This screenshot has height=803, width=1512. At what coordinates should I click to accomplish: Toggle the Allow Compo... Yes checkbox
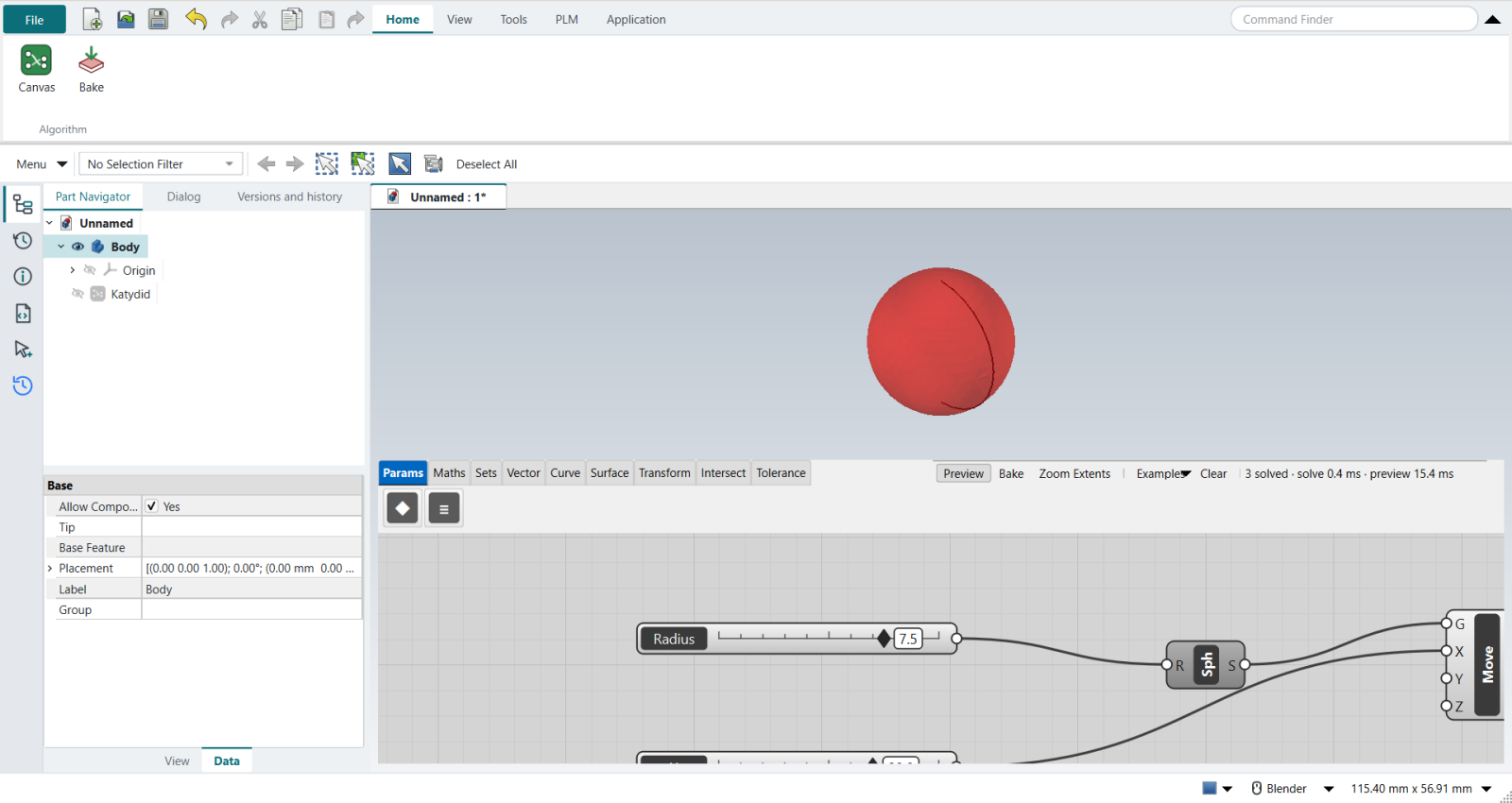click(x=151, y=506)
